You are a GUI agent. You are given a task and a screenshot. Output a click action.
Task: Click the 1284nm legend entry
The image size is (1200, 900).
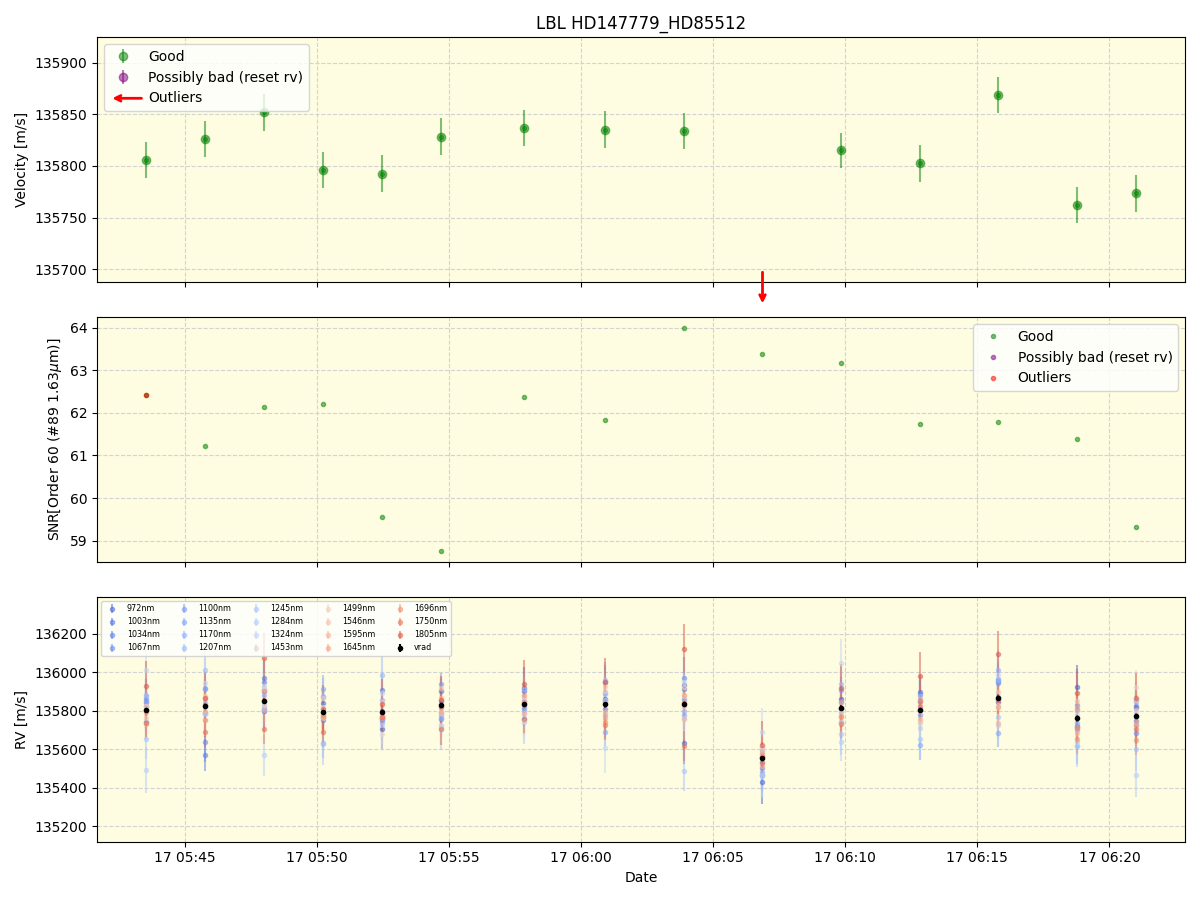pos(278,621)
